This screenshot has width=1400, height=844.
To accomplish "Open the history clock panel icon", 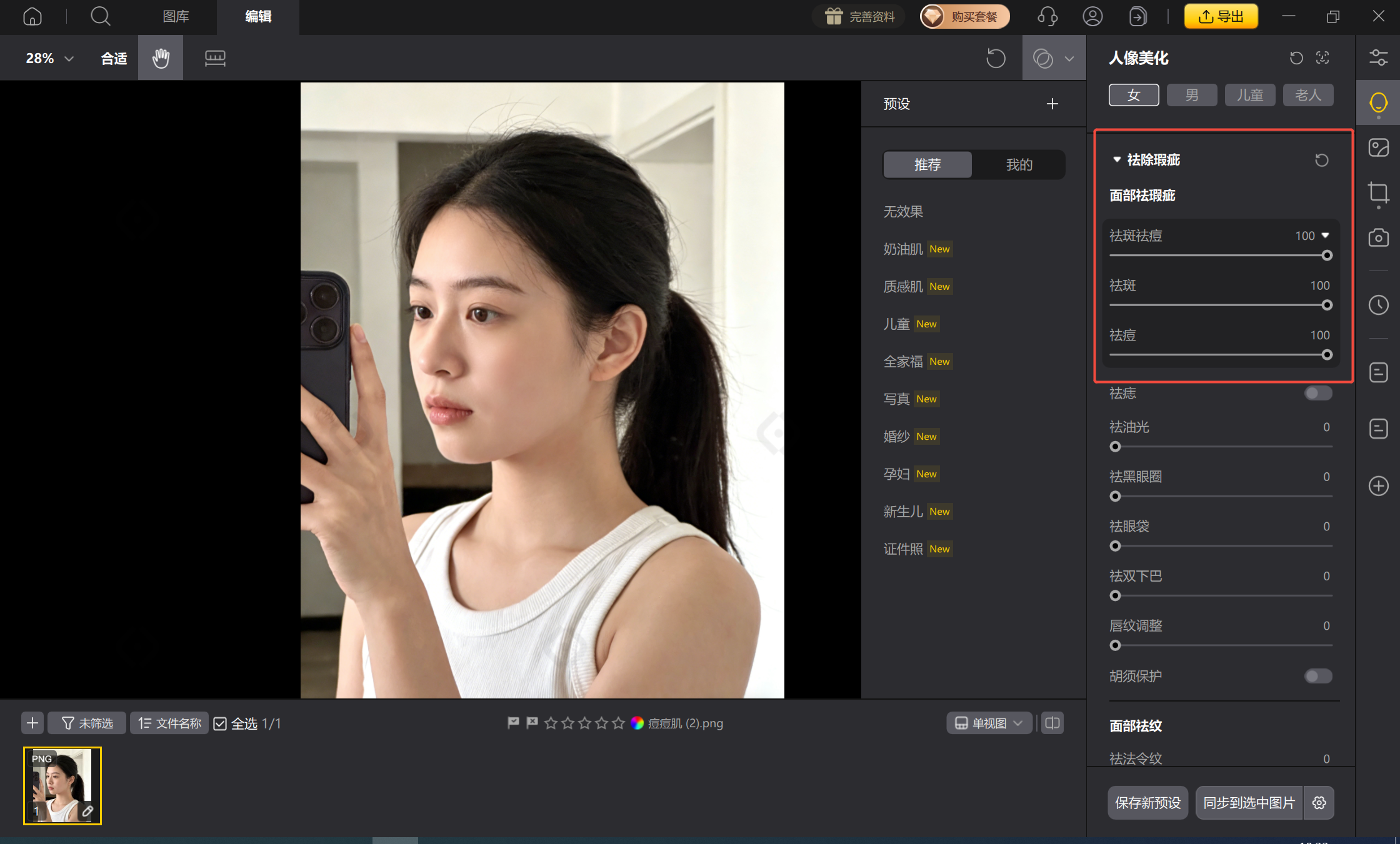I will (x=1378, y=305).
